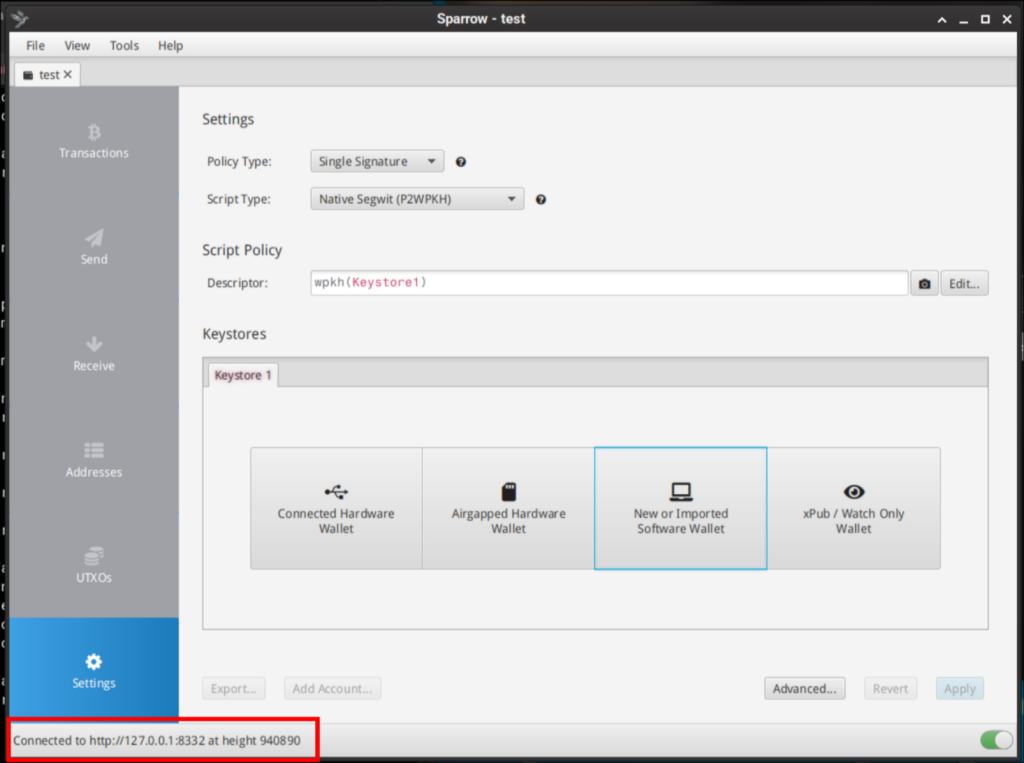This screenshot has height=763, width=1024.
Task: Select the Send icon in the sidebar
Action: tap(93, 245)
